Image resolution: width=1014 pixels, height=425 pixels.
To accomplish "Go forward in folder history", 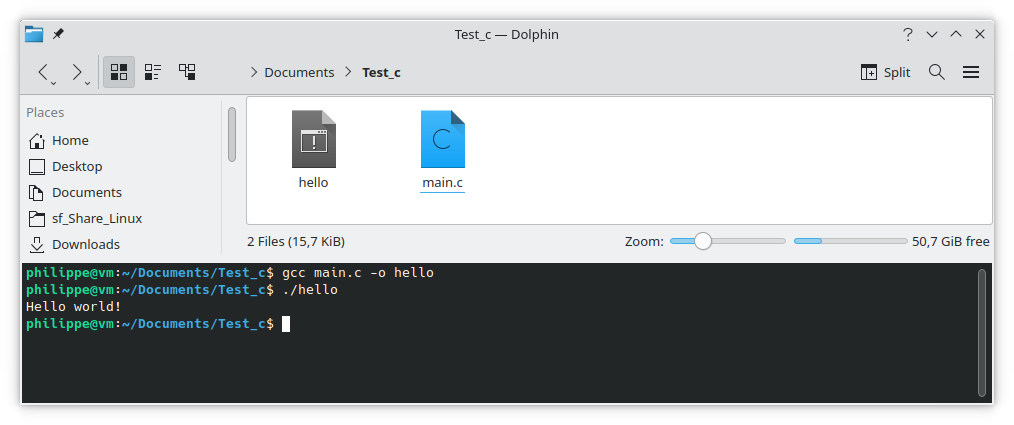I will pos(77,72).
